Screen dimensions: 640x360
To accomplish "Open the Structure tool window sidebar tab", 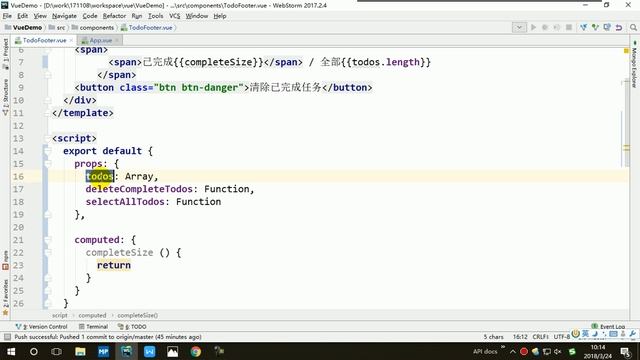I will 5,97.
